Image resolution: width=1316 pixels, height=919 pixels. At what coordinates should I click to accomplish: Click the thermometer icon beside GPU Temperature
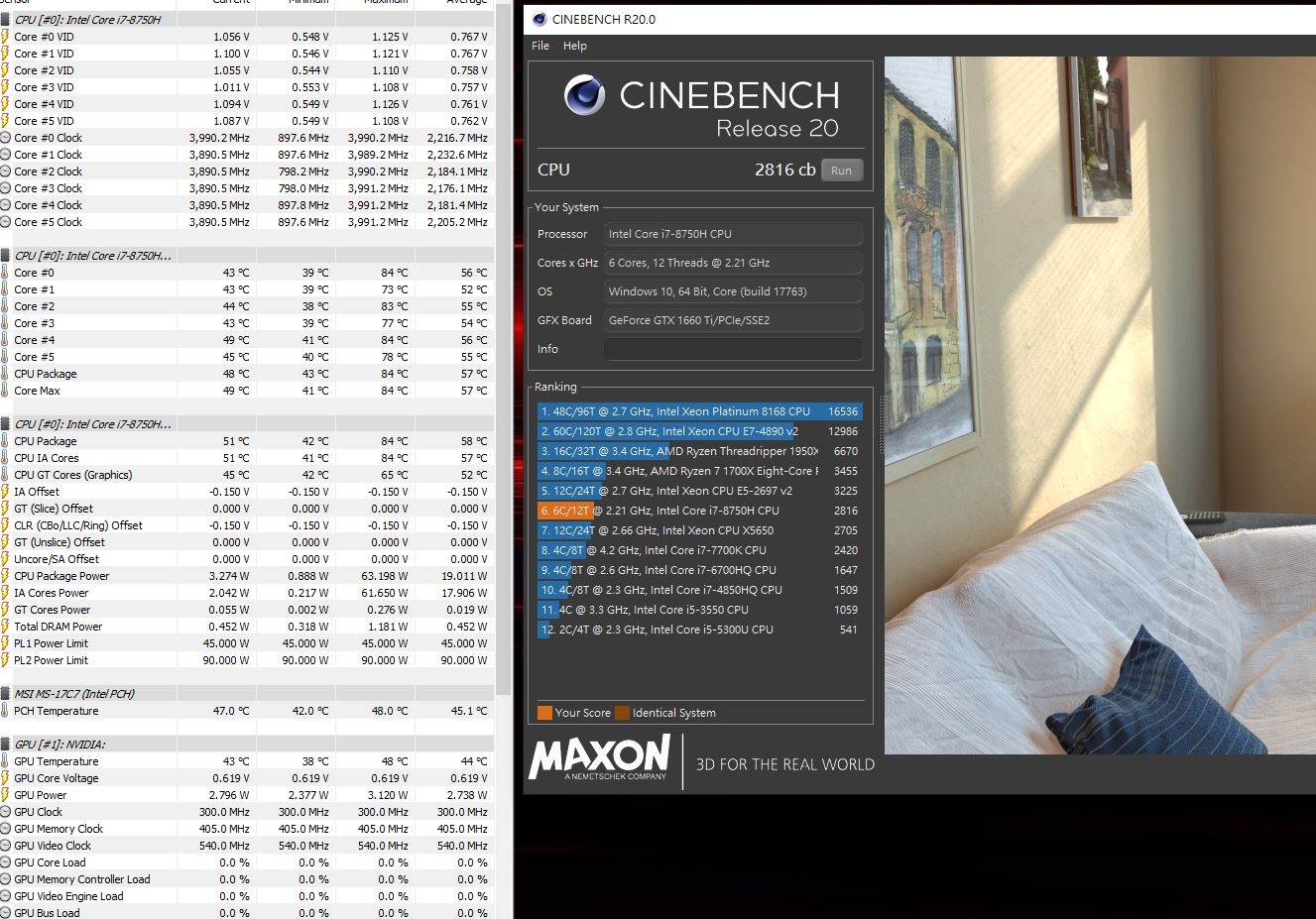pyautogui.click(x=5, y=761)
